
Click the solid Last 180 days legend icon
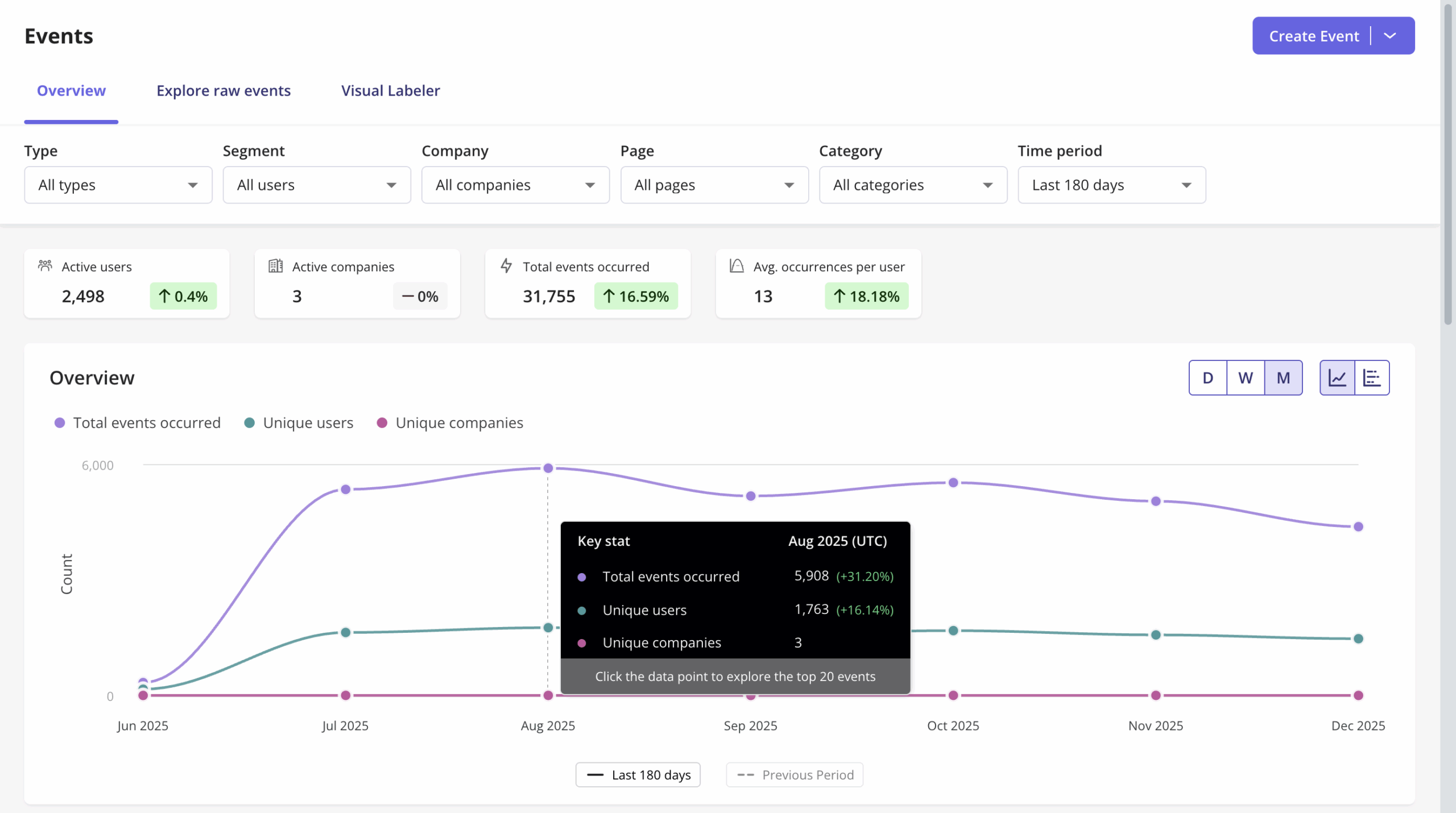click(x=595, y=774)
